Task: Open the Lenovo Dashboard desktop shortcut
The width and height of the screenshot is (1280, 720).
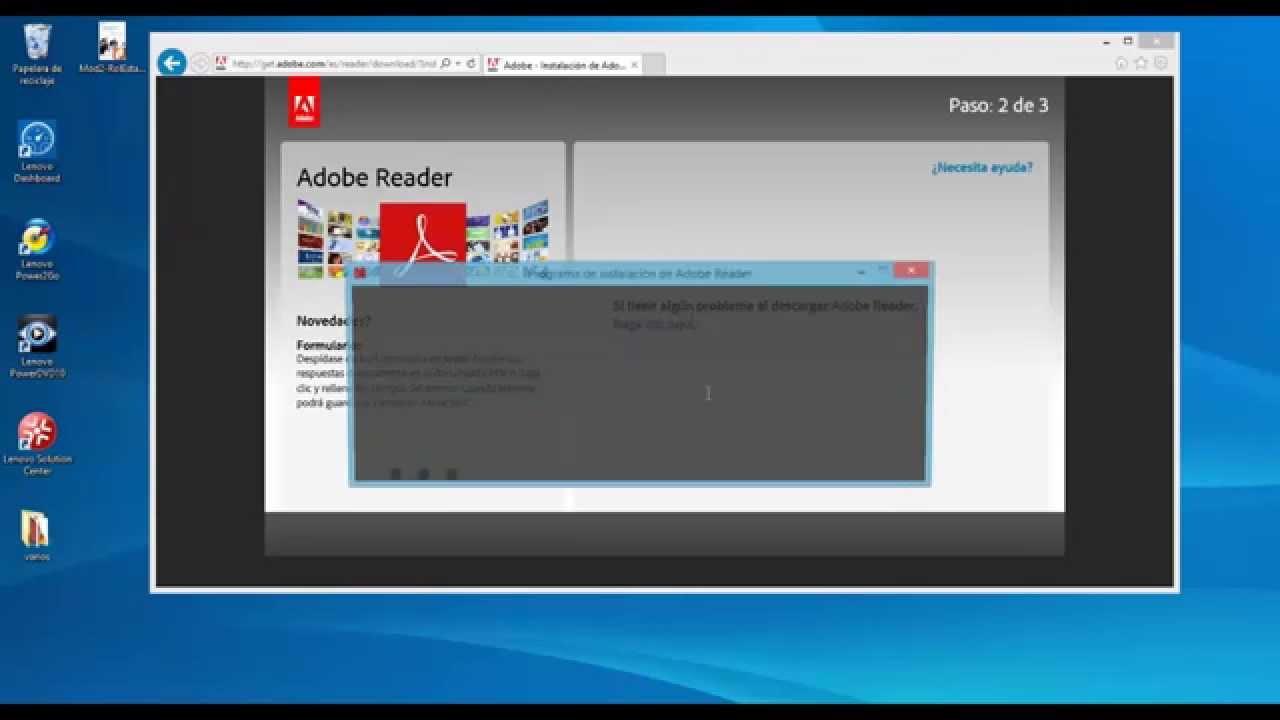Action: click(x=37, y=151)
